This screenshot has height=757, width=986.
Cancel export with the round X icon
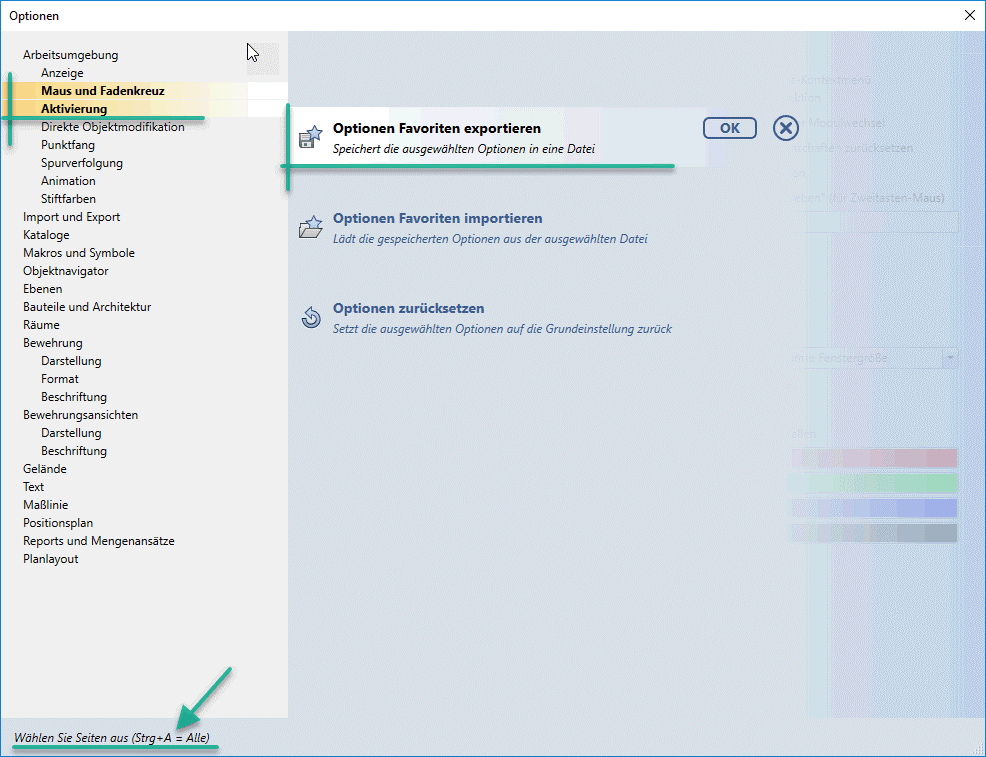point(786,128)
